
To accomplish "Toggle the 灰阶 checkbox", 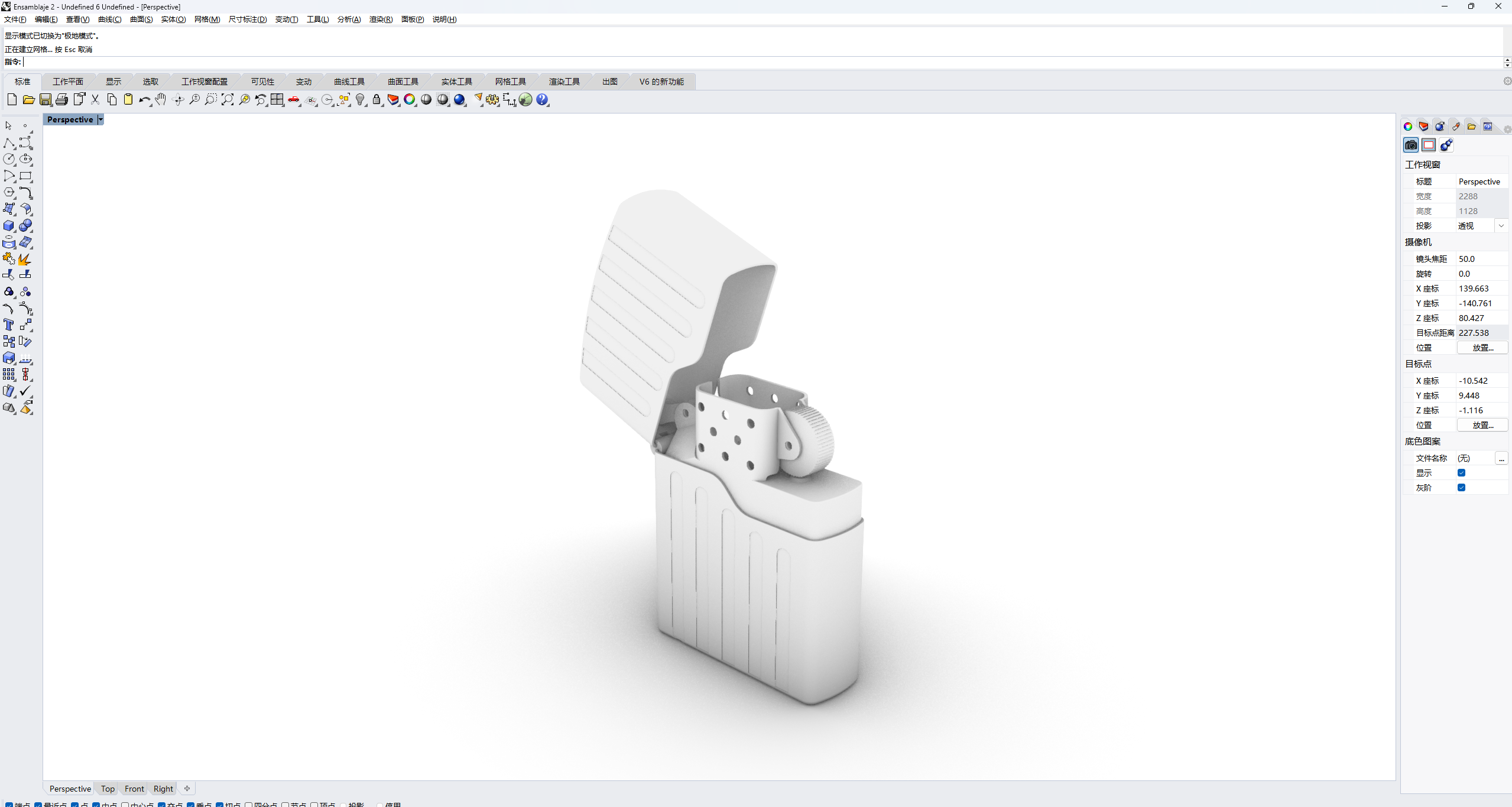I will tap(1461, 488).
